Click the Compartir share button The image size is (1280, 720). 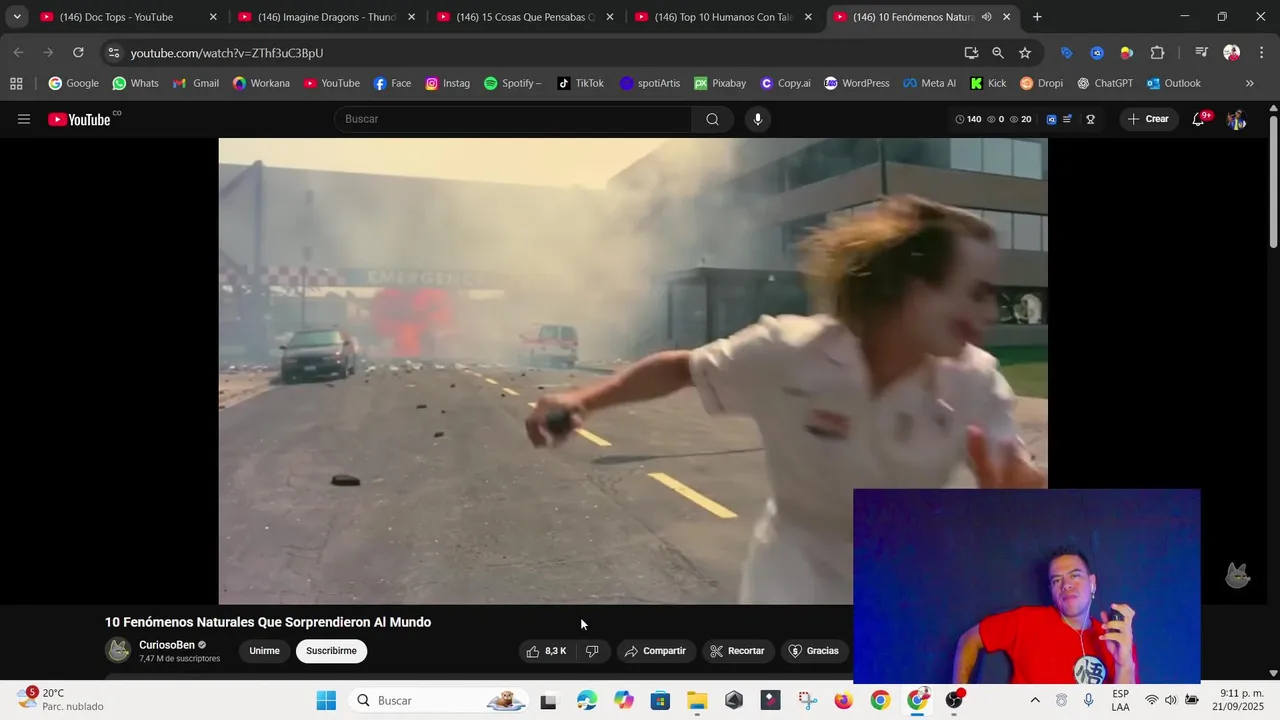pos(655,651)
